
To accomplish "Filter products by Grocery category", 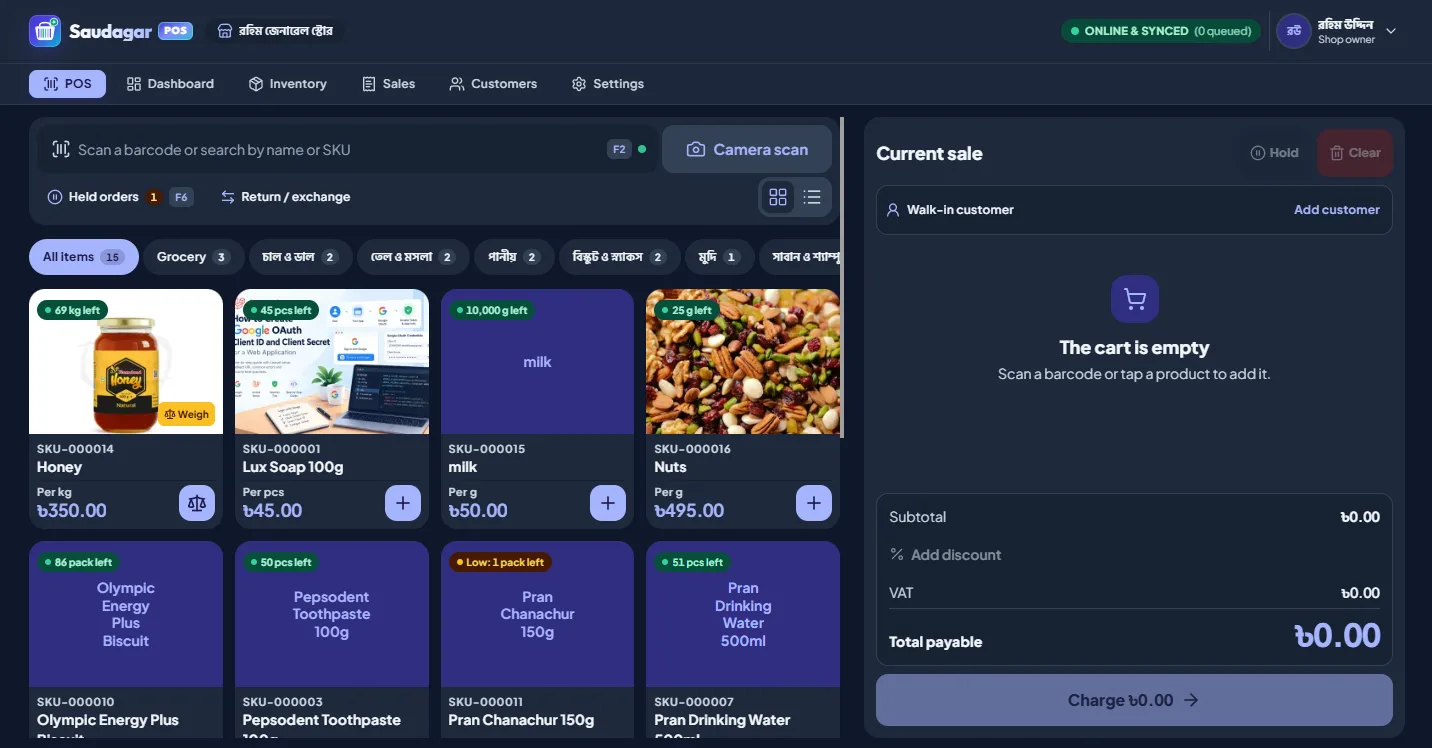I will 193,257.
